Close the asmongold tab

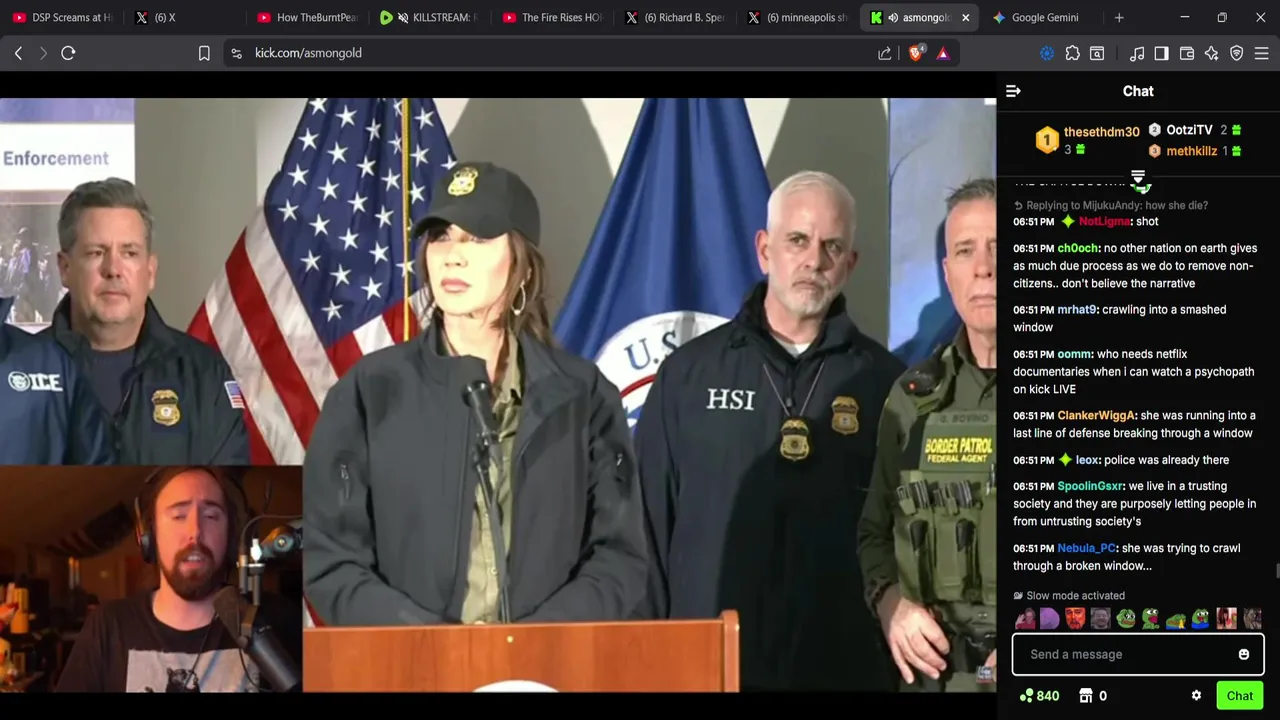point(966,17)
